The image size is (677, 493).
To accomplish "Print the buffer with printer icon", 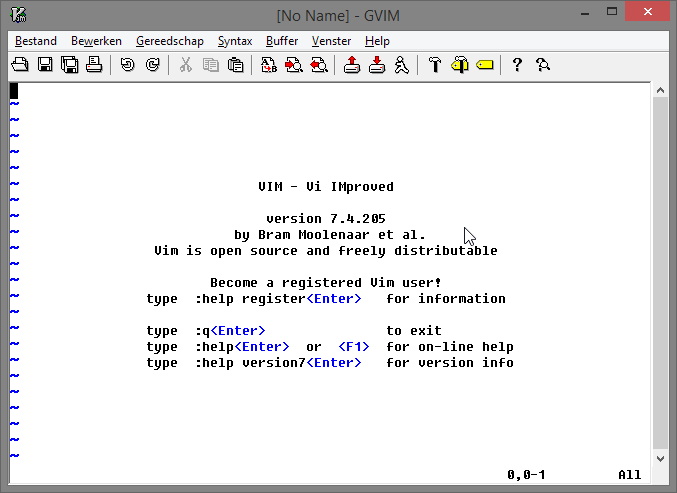I will pos(94,65).
